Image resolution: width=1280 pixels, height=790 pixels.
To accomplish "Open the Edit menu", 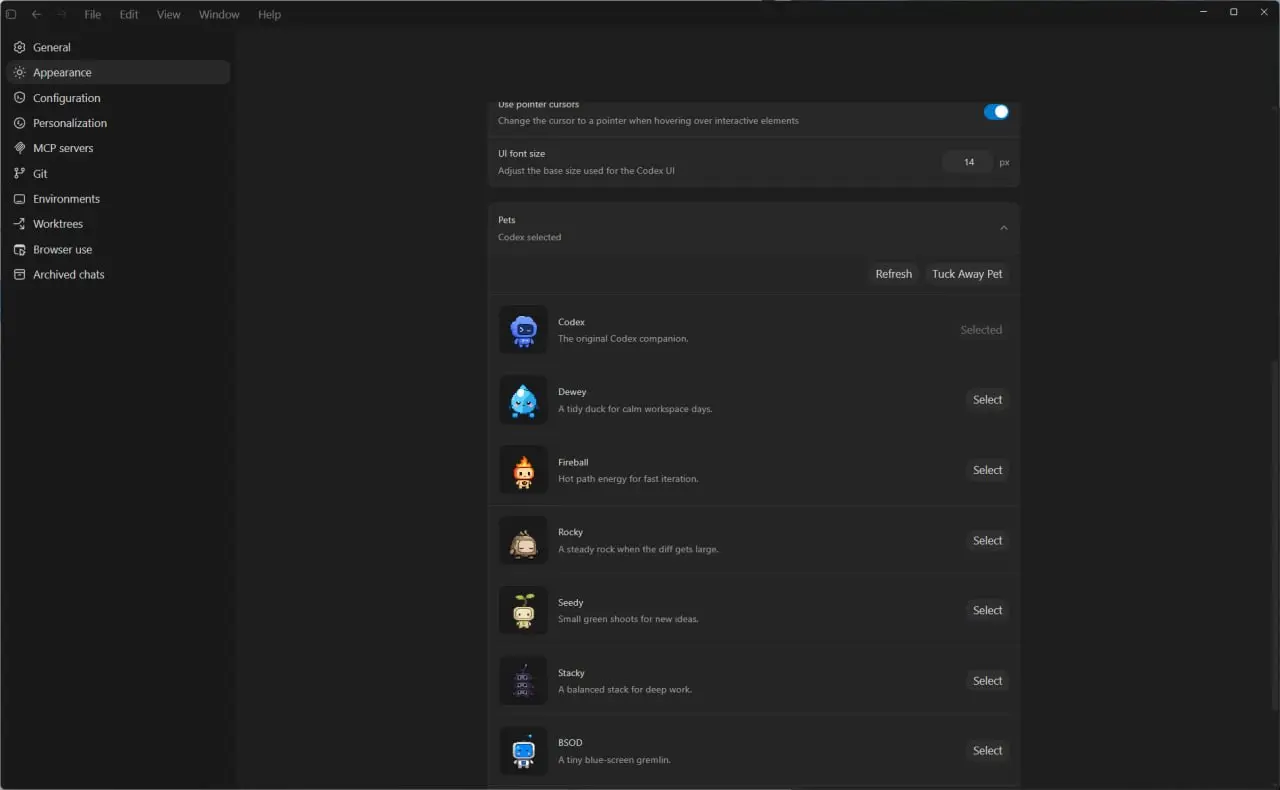I will (x=129, y=14).
